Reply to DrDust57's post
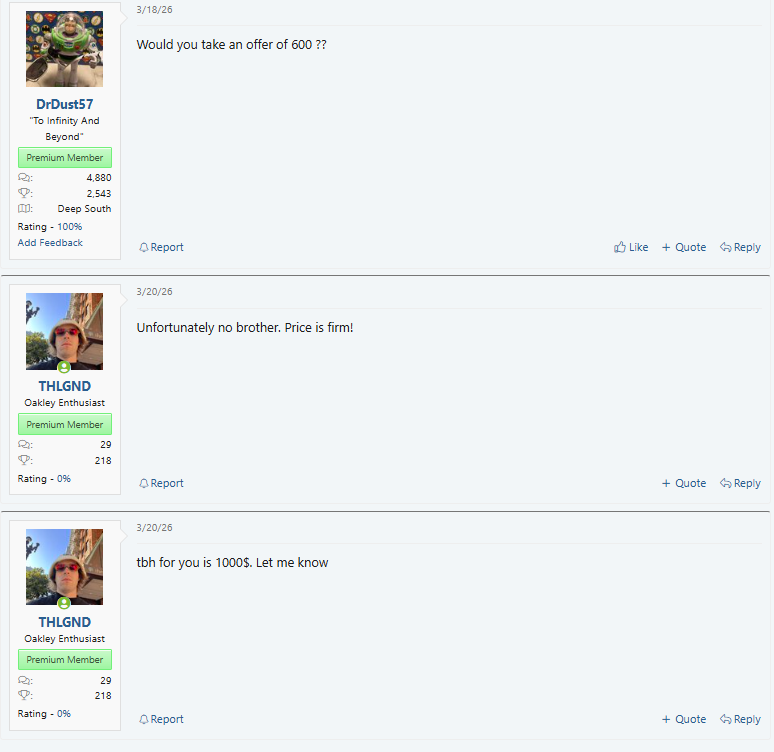The image size is (774, 752). (740, 247)
